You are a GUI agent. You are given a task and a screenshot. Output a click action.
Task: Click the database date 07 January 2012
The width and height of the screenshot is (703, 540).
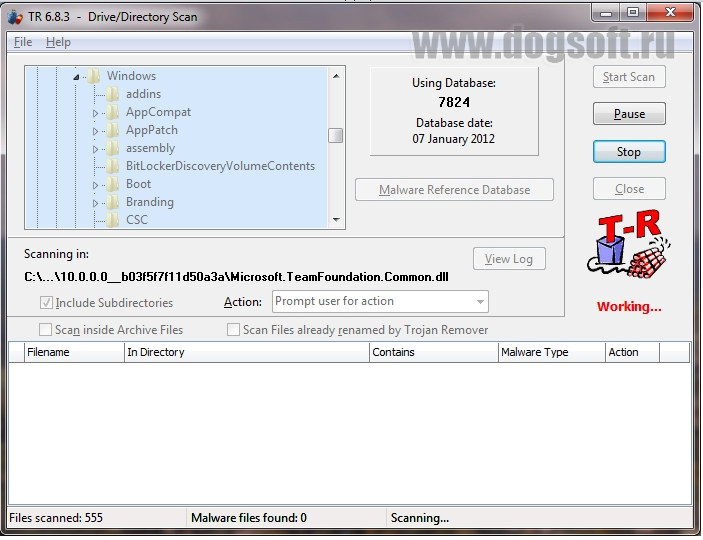[x=454, y=139]
